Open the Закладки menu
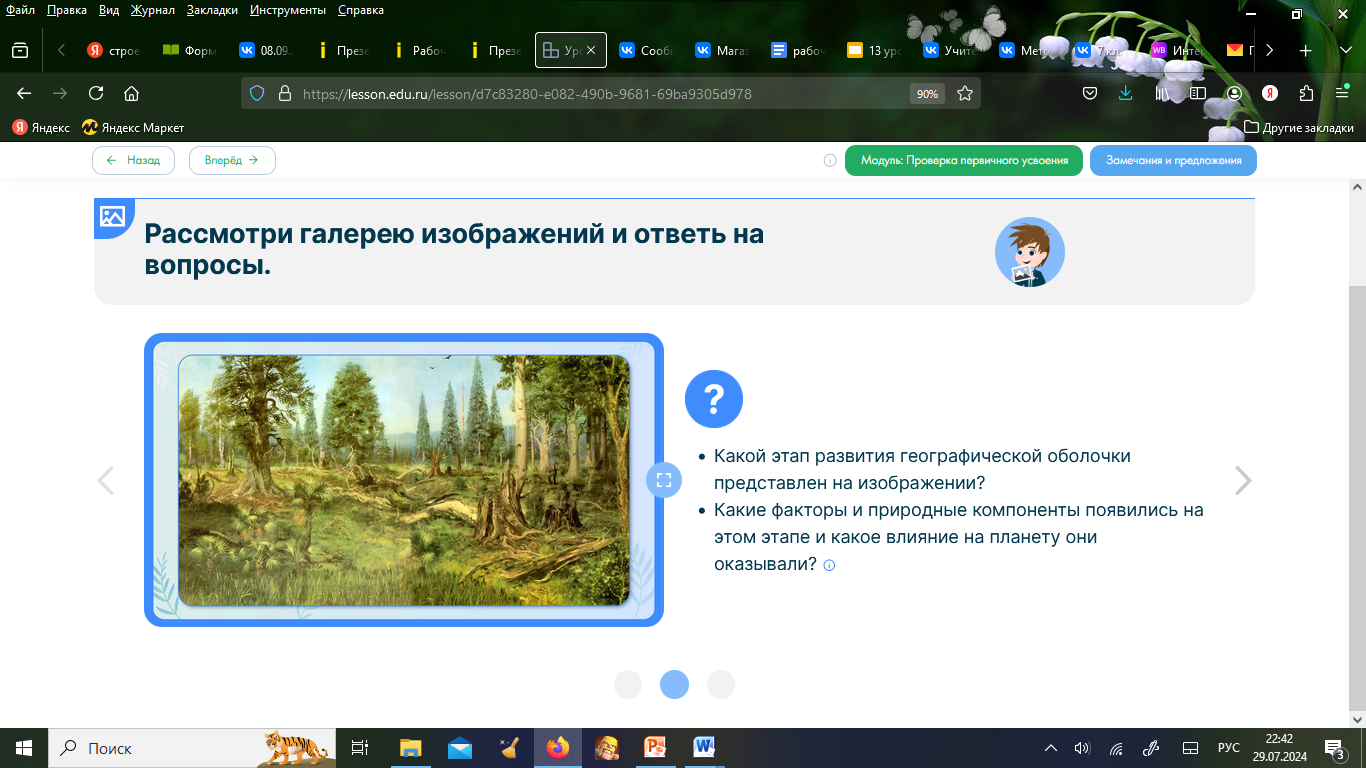1366x768 pixels. pos(212,10)
